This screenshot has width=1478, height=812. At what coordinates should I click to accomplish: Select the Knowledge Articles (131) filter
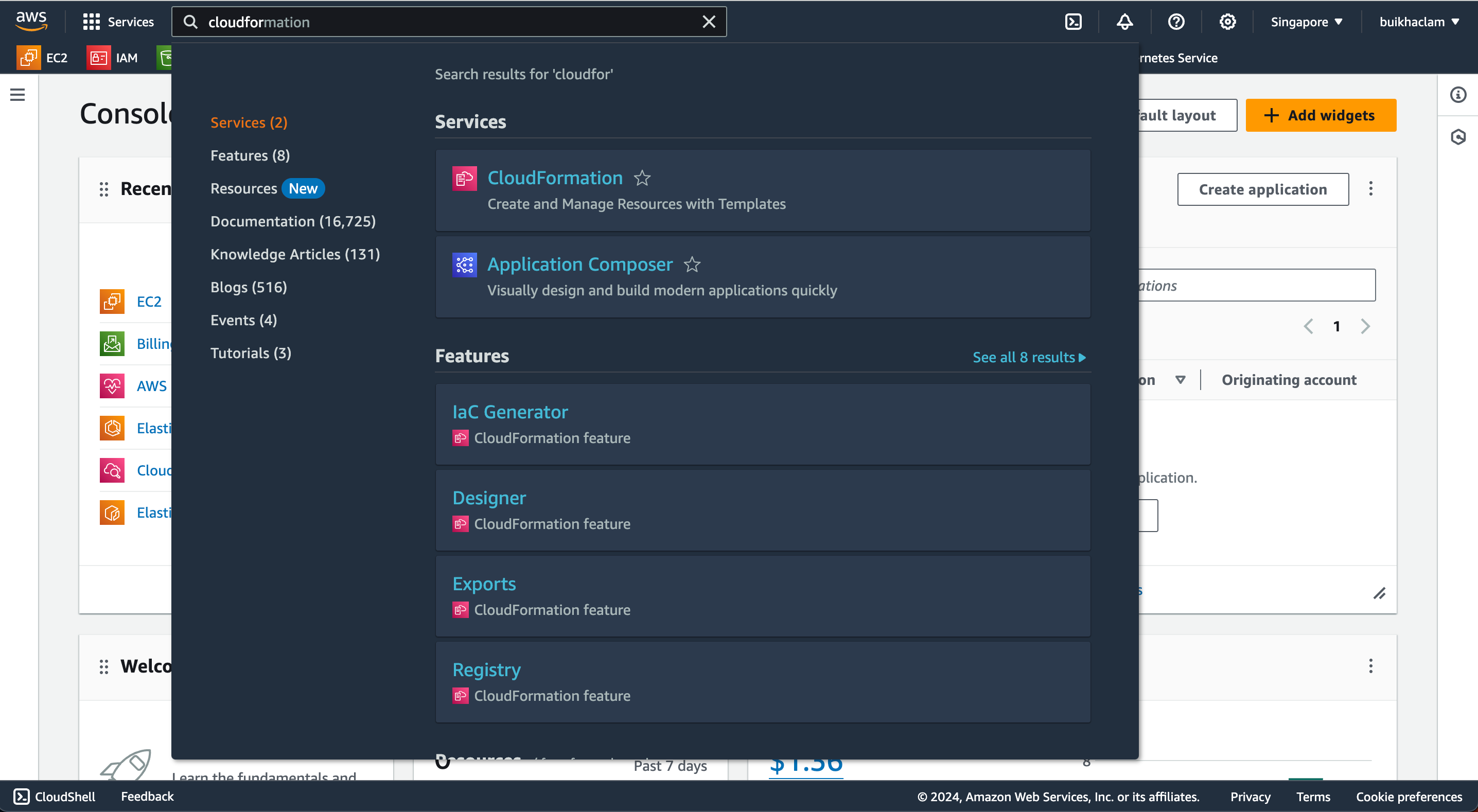pyautogui.click(x=295, y=254)
